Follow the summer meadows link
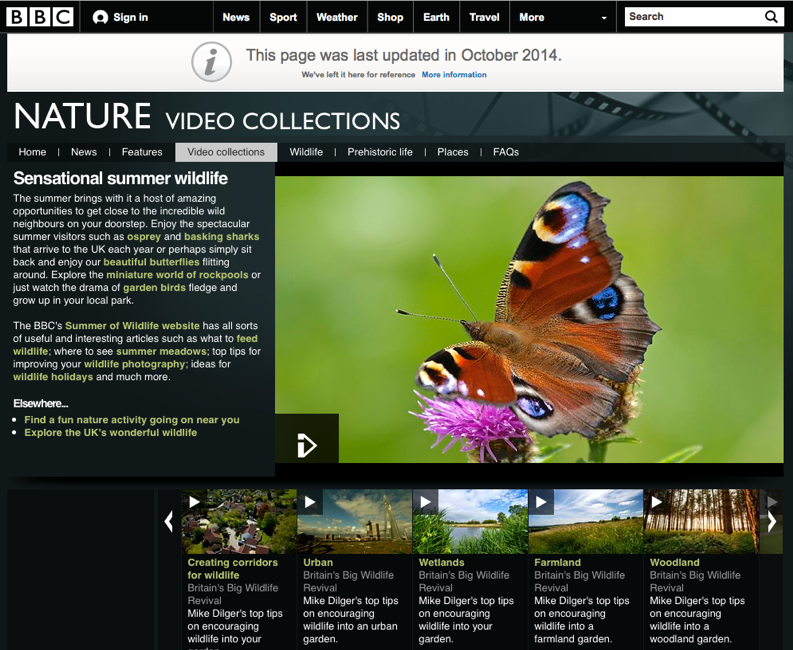793x650 pixels. click(161, 351)
